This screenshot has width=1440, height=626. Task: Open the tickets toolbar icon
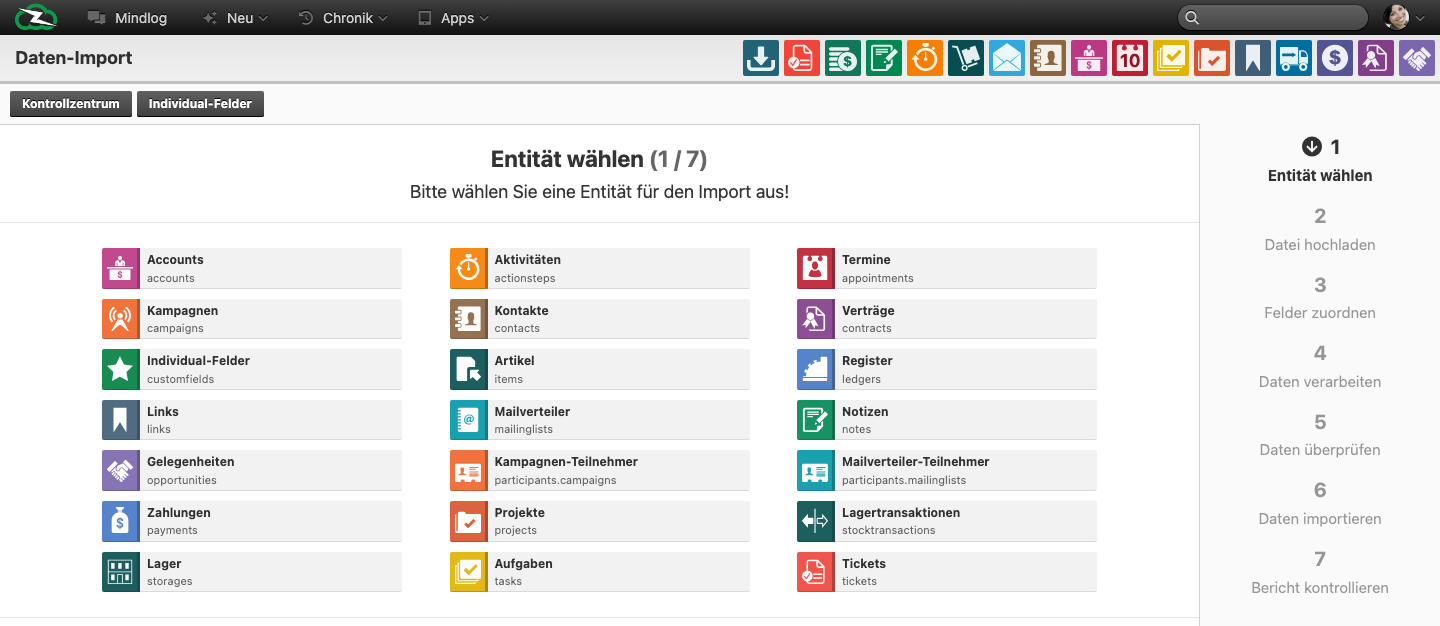point(802,58)
